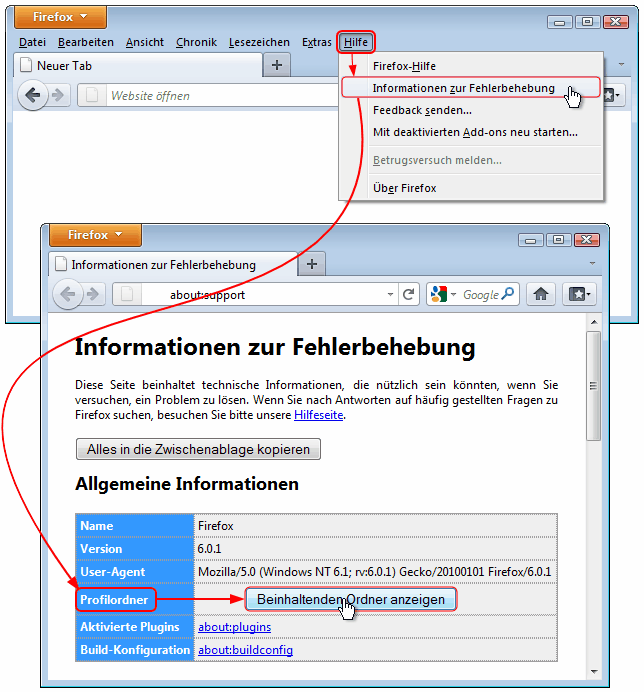The height and width of the screenshot is (692, 644).
Task: Open the Lesezeichen menu
Action: tap(259, 42)
